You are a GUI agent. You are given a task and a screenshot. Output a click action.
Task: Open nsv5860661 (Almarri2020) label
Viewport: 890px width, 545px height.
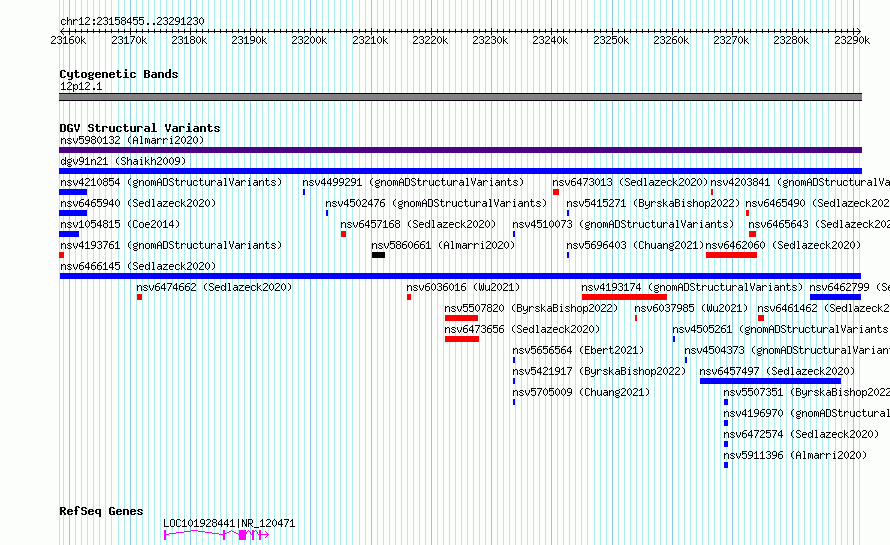point(443,245)
